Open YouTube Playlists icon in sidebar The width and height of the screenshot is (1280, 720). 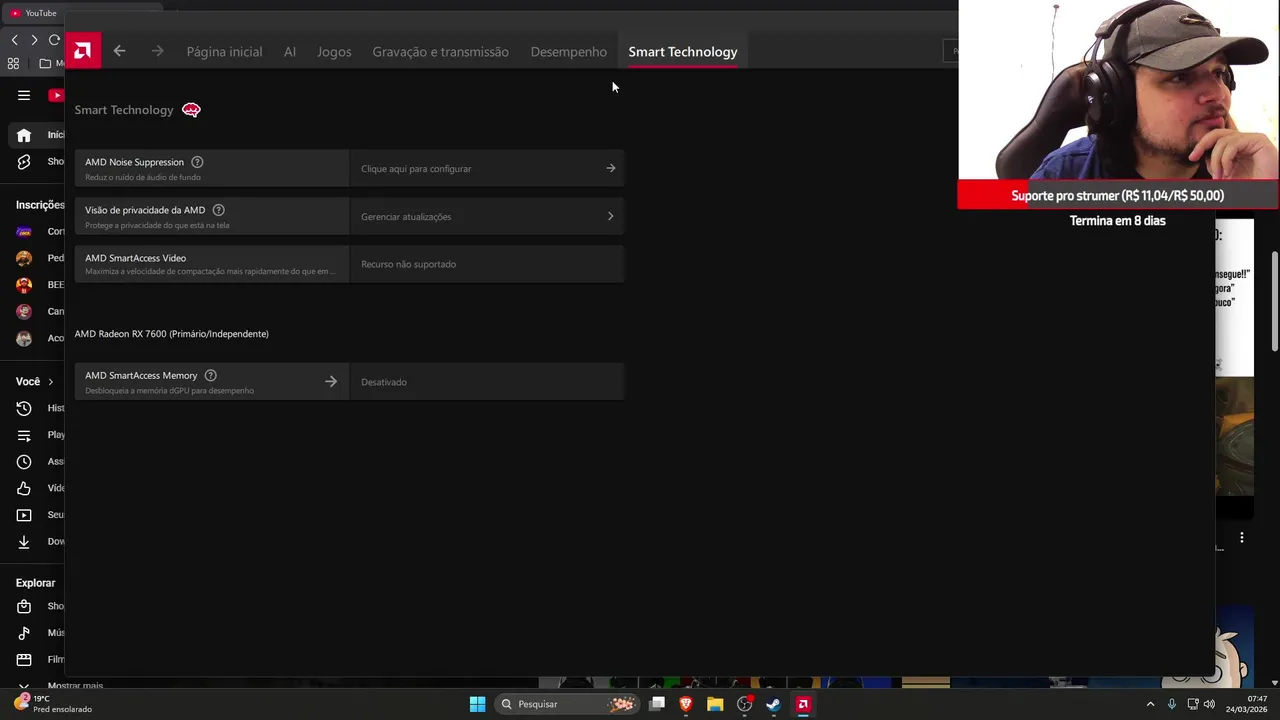pyautogui.click(x=24, y=435)
